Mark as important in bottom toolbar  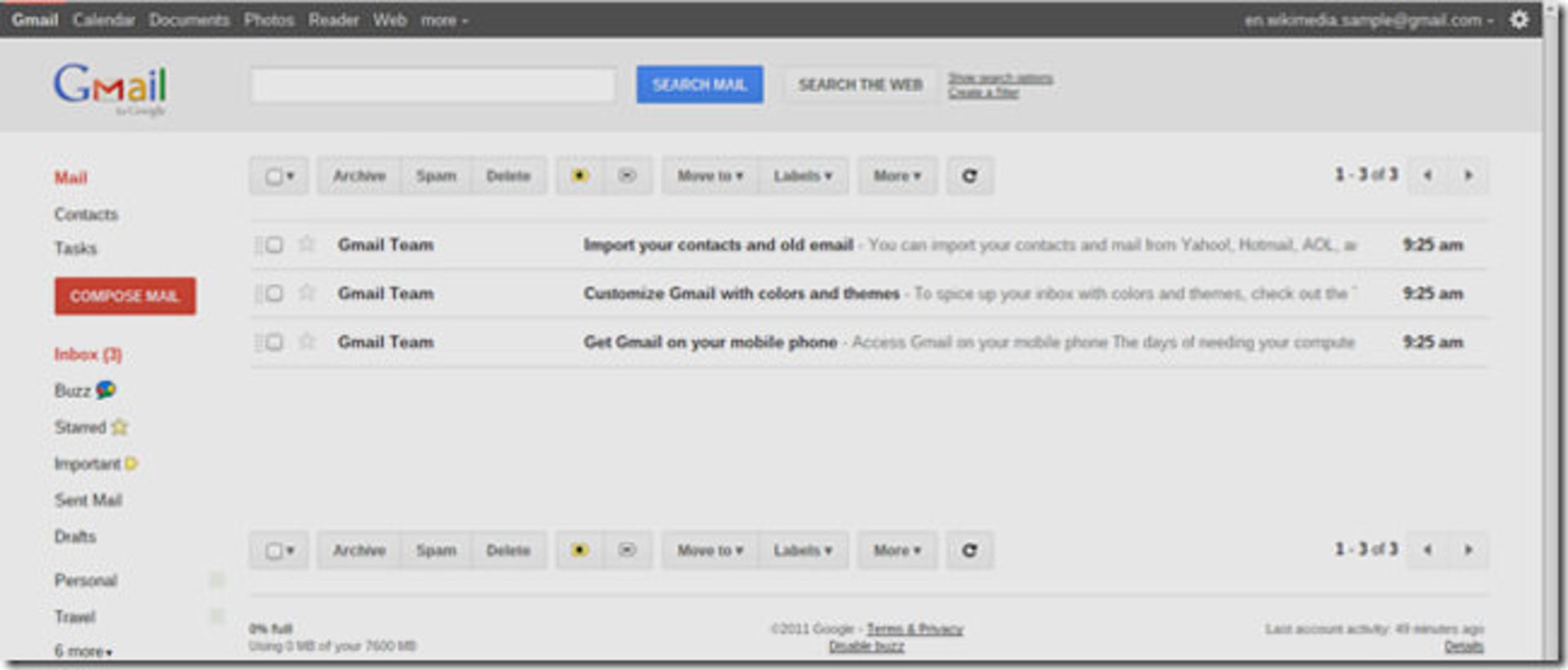(580, 550)
